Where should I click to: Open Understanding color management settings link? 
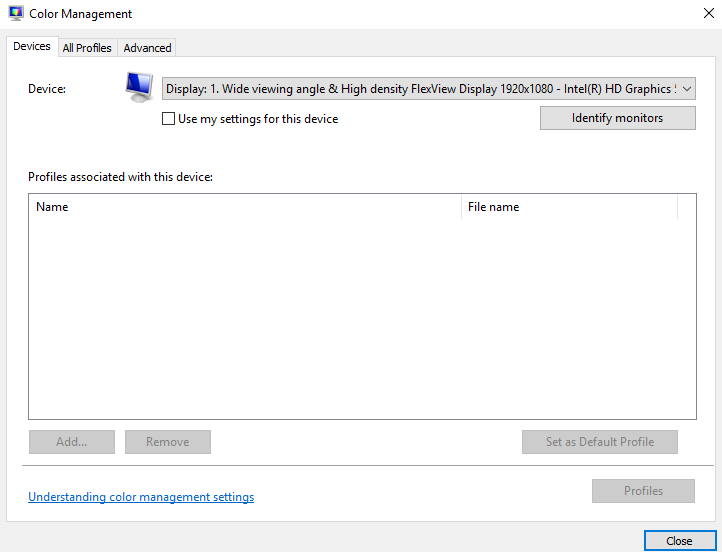[x=141, y=497]
